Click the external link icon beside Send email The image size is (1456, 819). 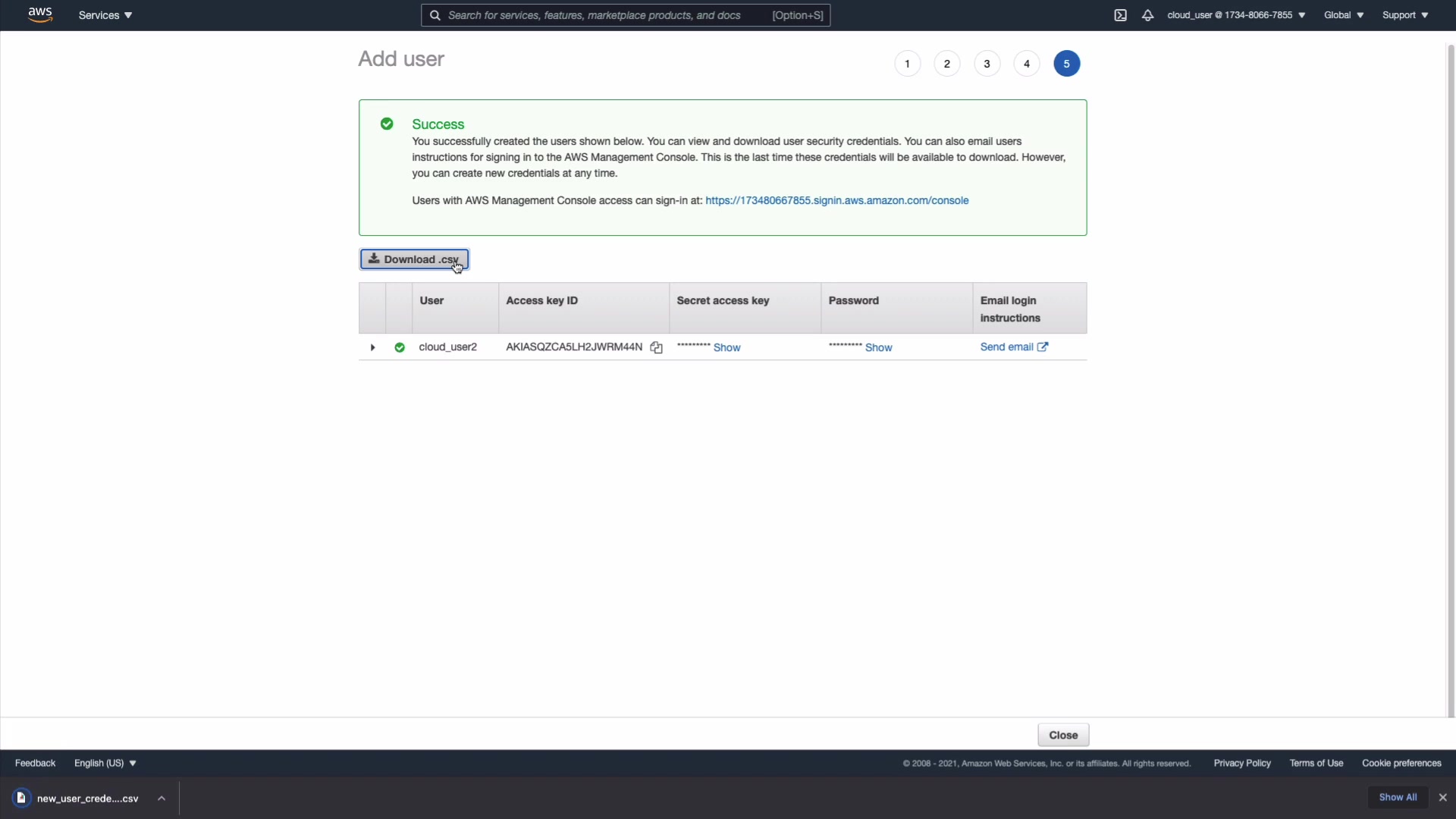click(1043, 347)
